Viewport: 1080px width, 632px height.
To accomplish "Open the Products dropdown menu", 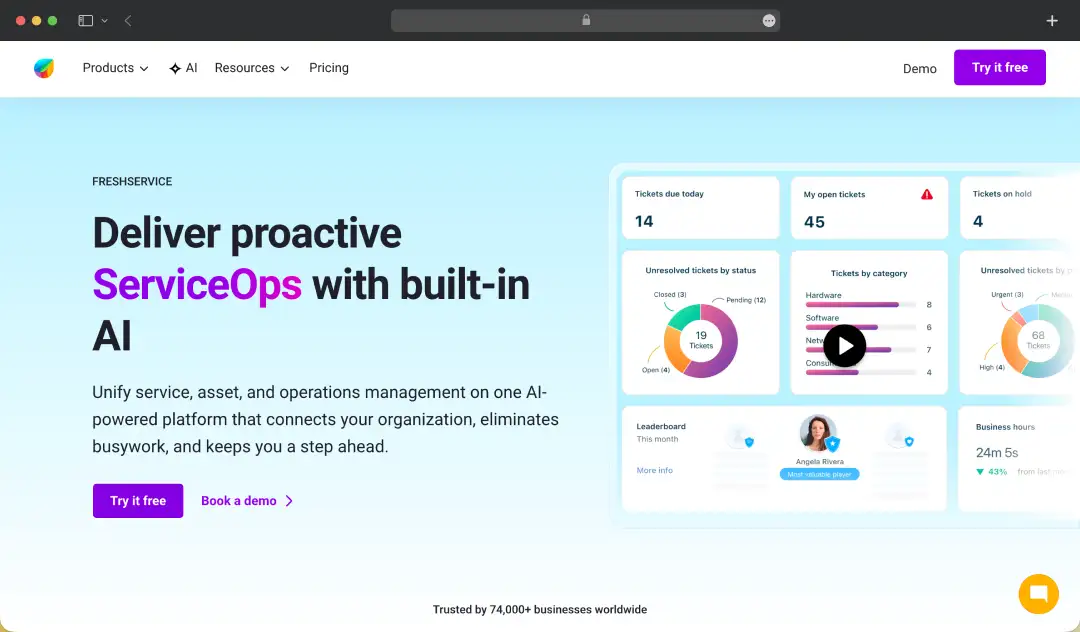I will click(115, 67).
